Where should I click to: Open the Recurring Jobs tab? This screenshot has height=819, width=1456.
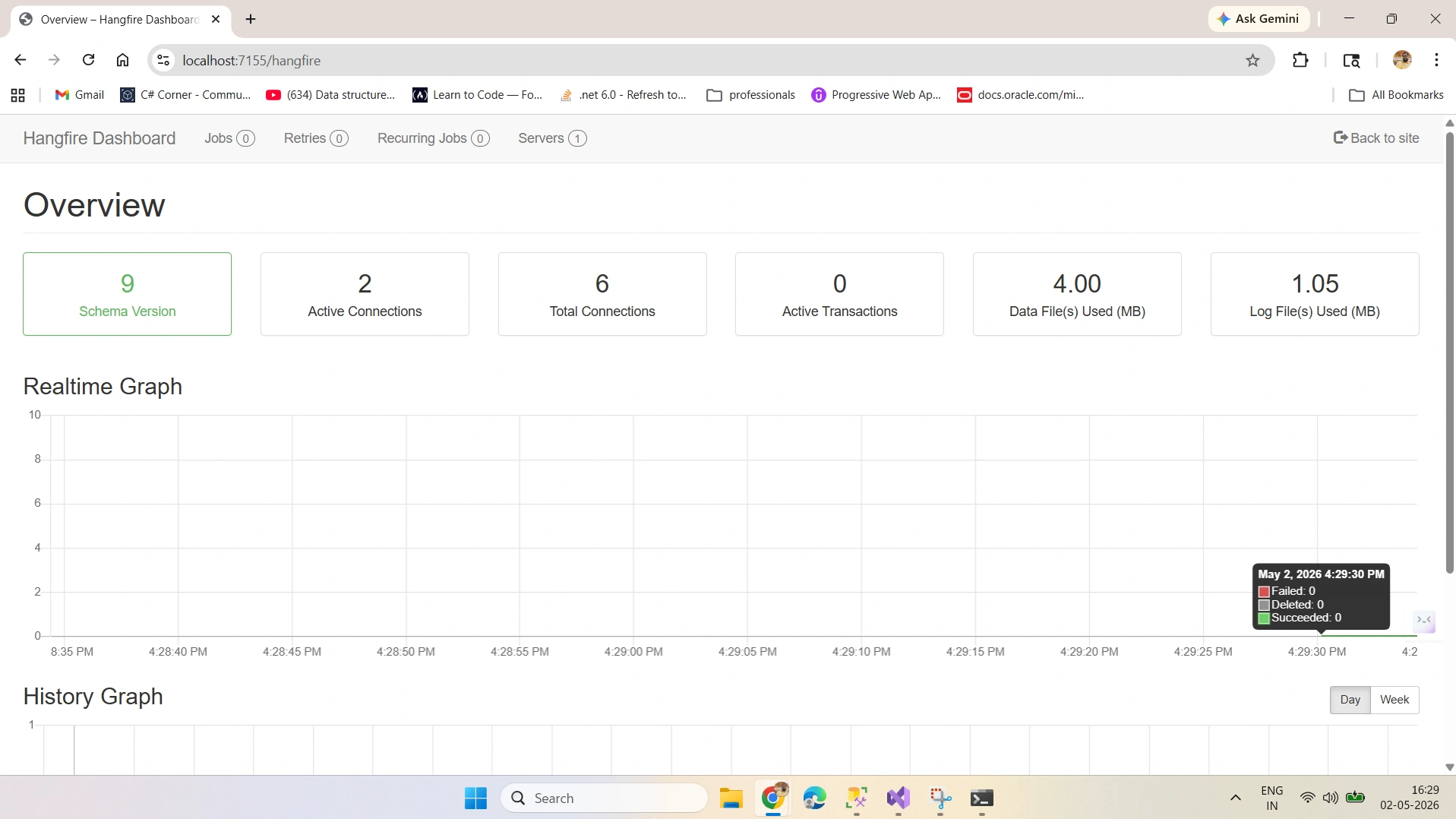433,138
